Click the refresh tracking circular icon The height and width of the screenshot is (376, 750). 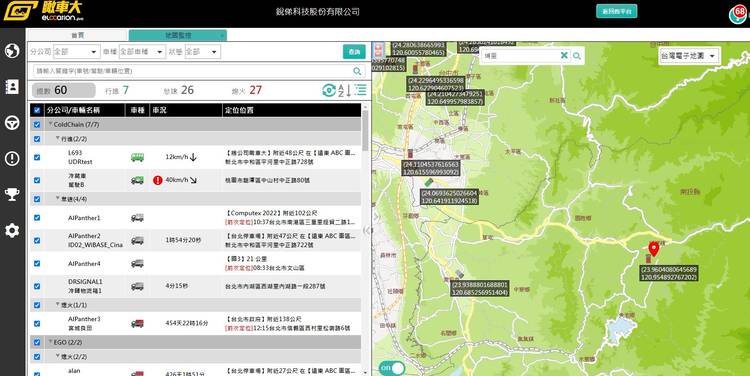[x=329, y=90]
